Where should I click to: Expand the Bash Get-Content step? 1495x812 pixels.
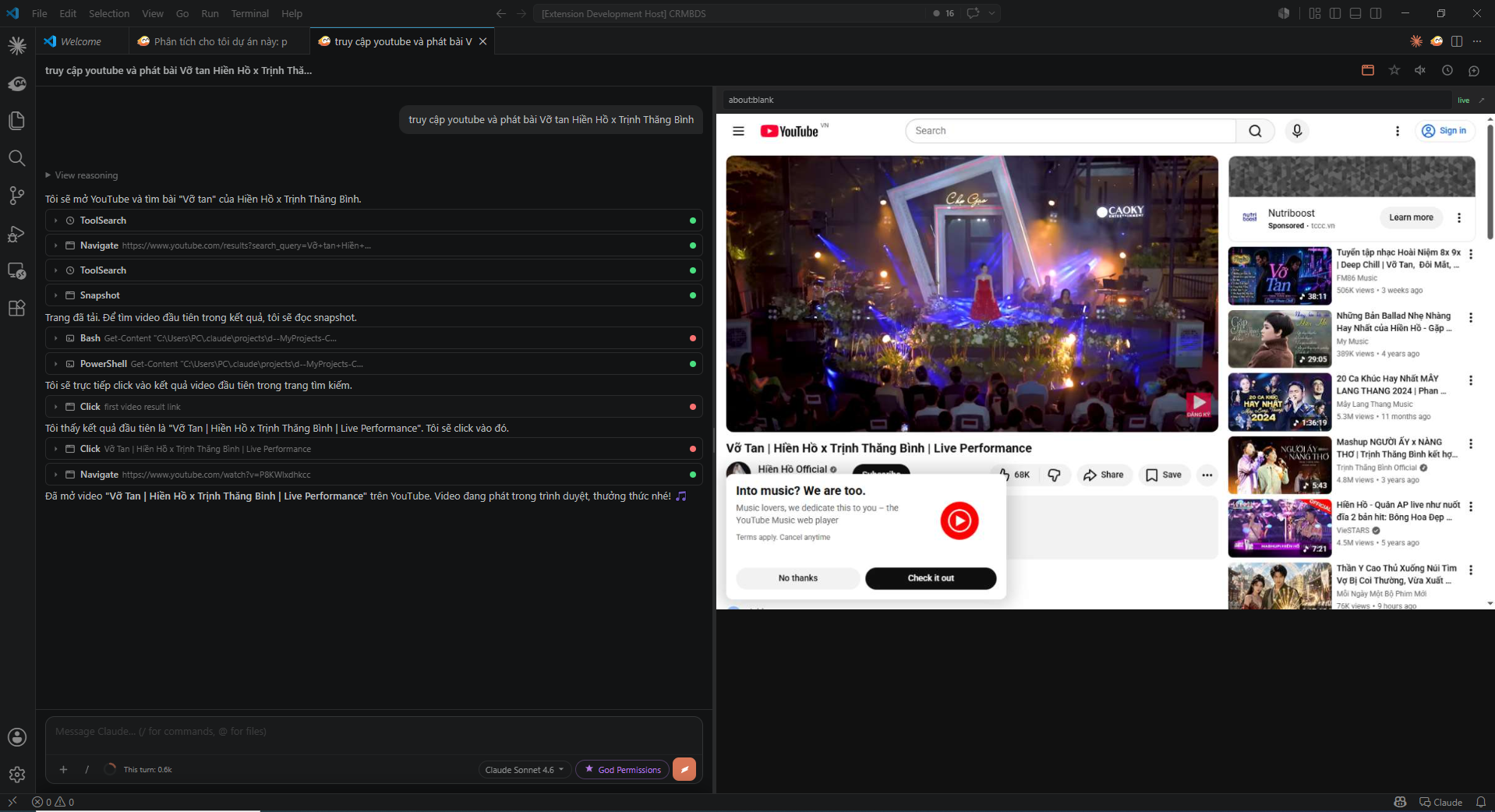tap(374, 338)
